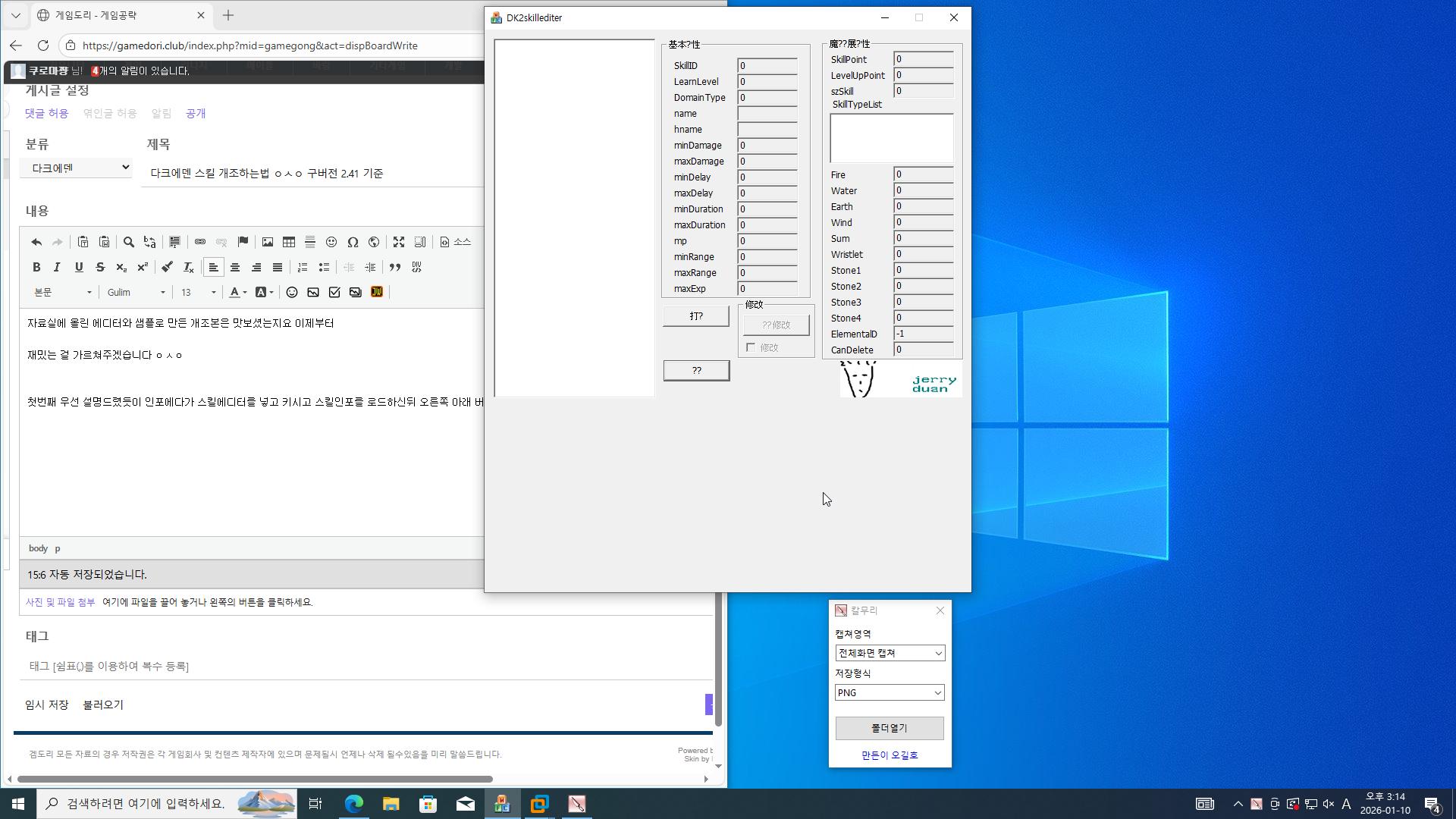Insert a table in the editor

coord(289,242)
